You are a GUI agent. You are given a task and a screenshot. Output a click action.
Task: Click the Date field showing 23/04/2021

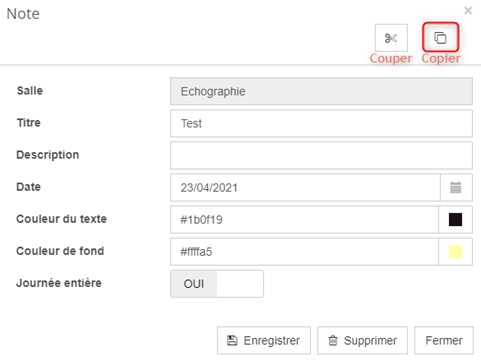[x=305, y=187]
